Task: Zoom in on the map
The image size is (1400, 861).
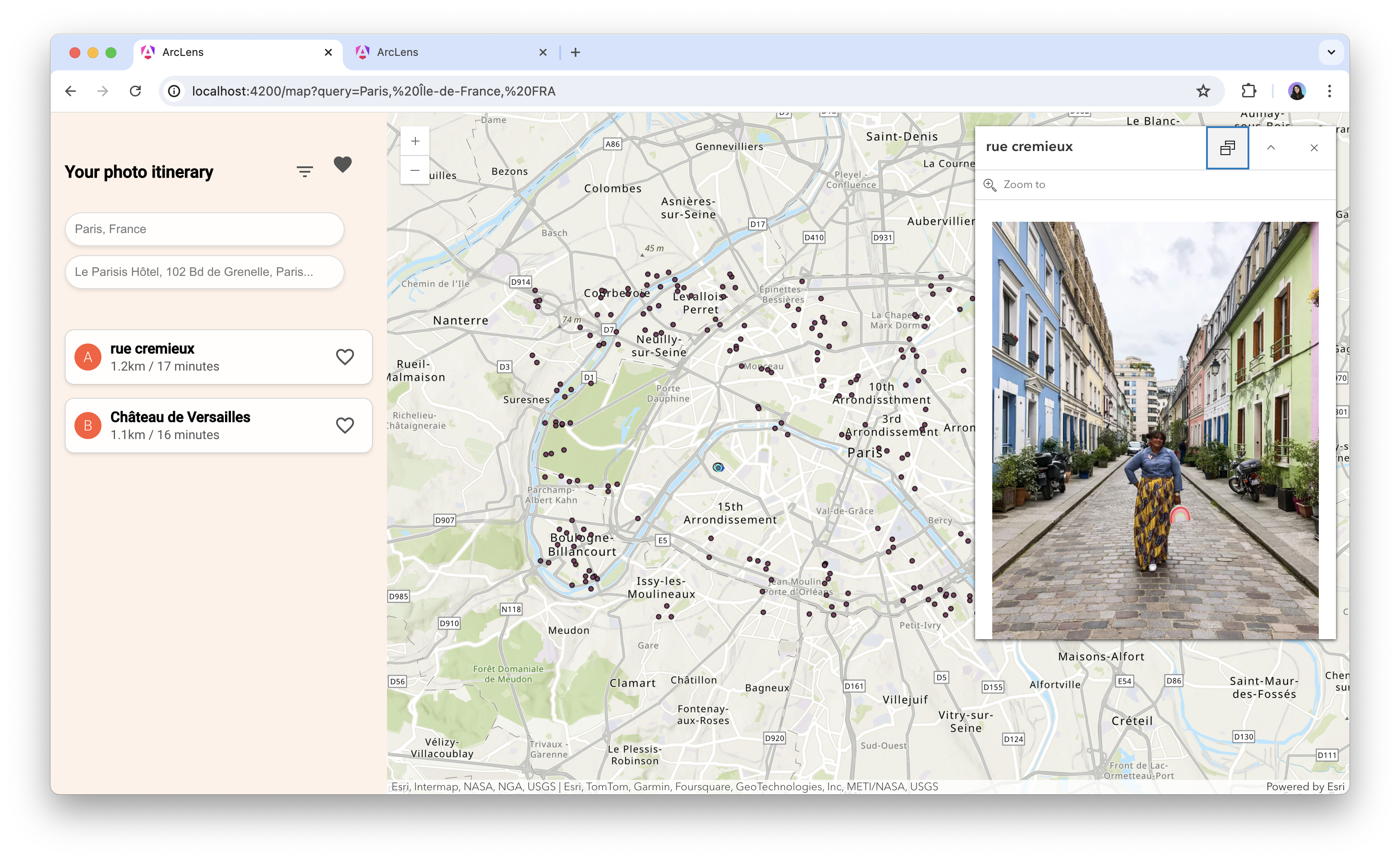Action: coord(414,141)
